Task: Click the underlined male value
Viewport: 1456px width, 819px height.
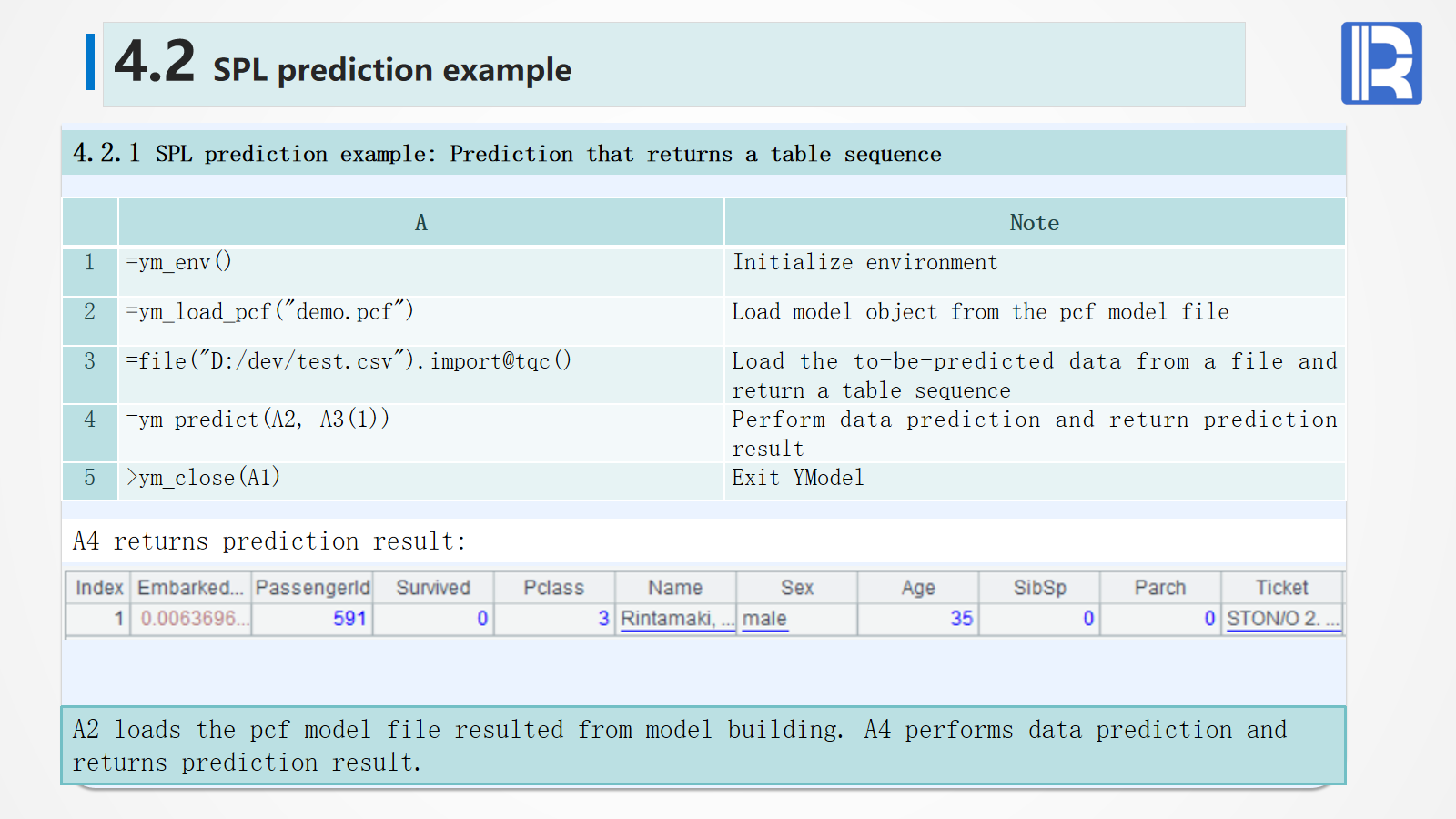Action: coord(764,619)
